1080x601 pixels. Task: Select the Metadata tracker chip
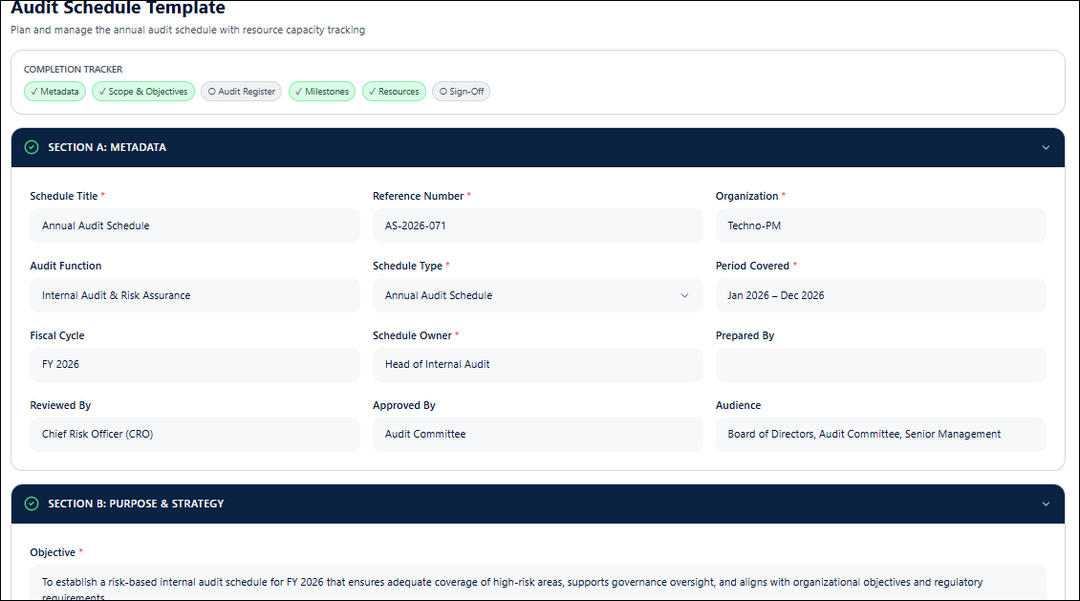(55, 92)
